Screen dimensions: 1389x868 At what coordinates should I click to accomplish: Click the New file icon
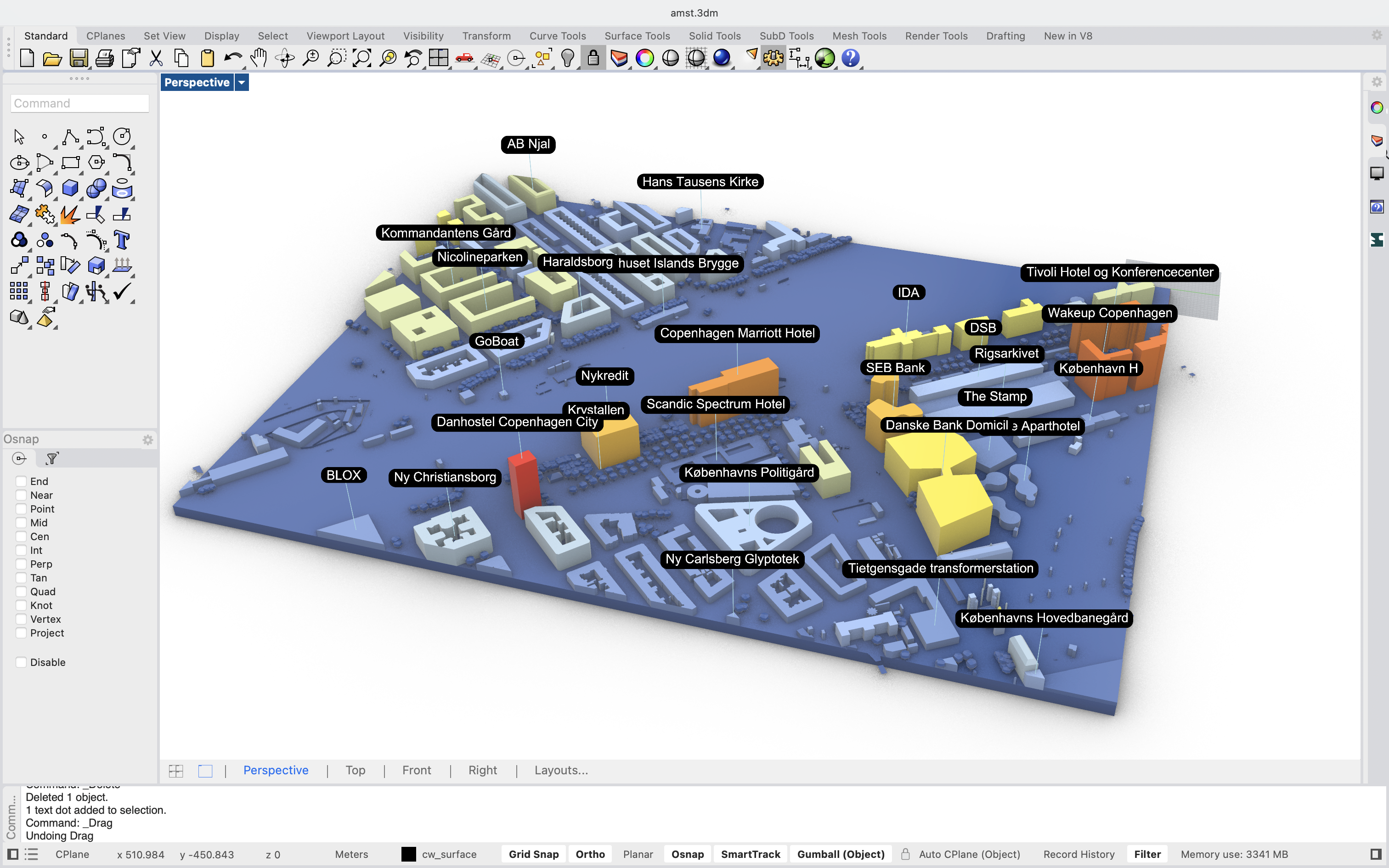click(26, 58)
